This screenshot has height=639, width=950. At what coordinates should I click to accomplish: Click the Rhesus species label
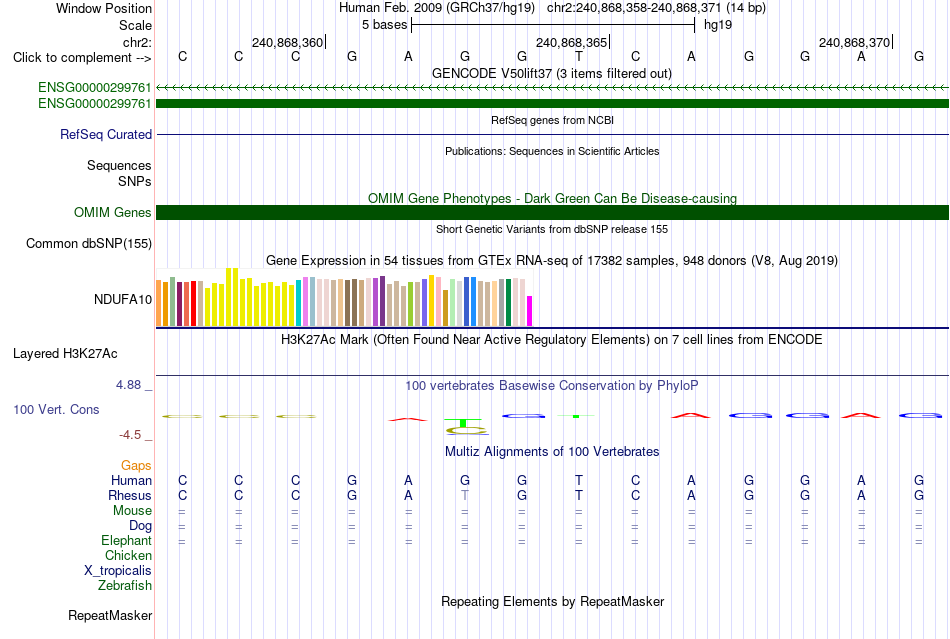tap(130, 495)
